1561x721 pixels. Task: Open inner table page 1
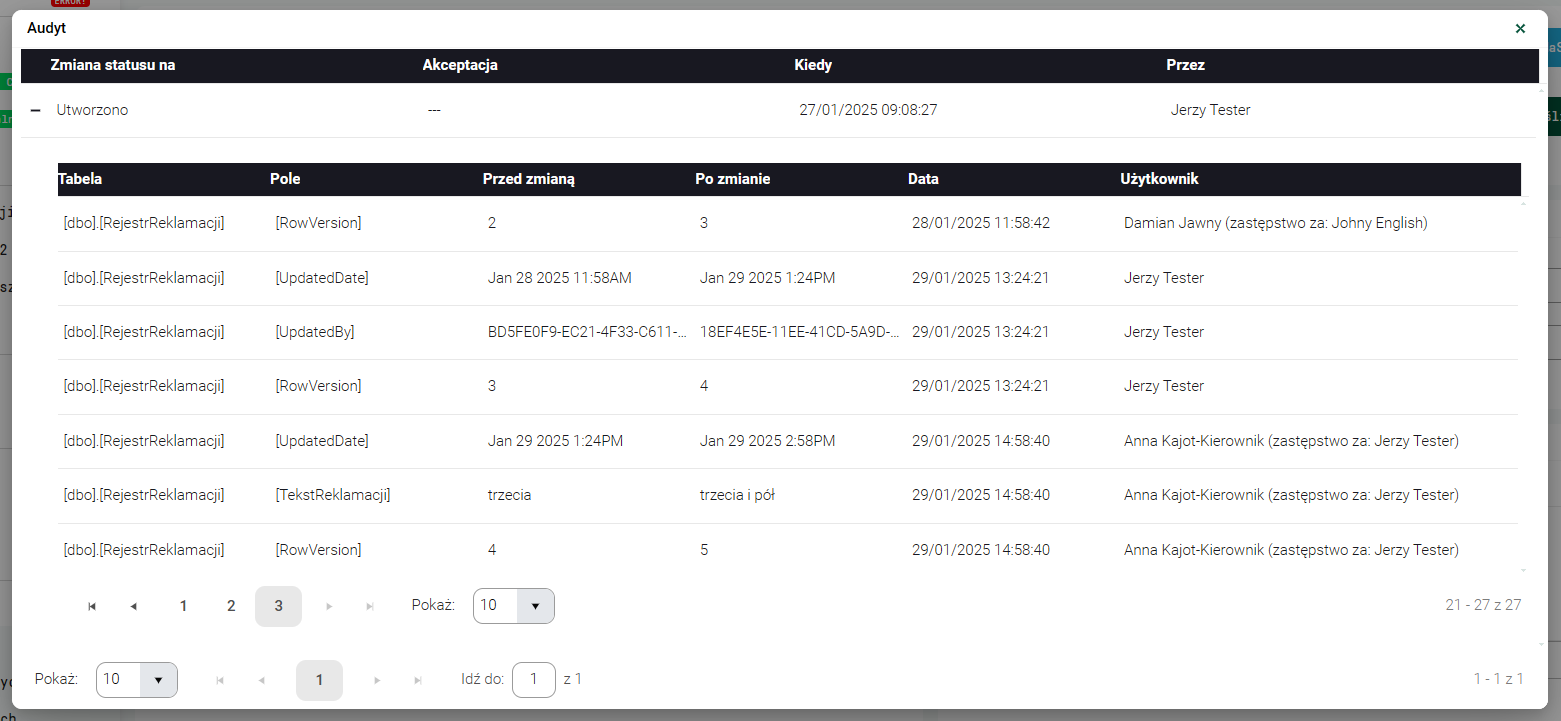183,606
